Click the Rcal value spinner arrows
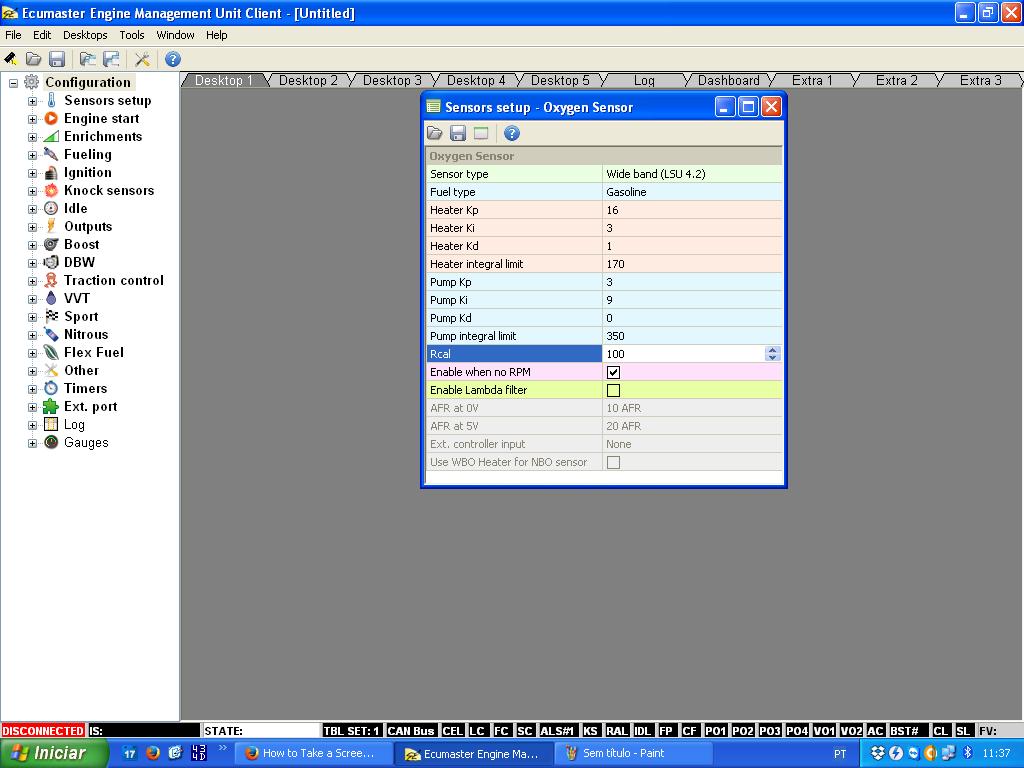 pos(772,354)
